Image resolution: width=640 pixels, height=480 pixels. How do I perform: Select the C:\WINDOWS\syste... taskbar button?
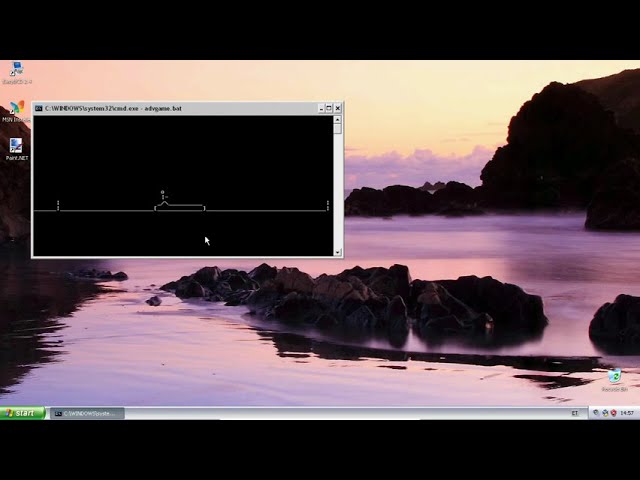(87, 413)
